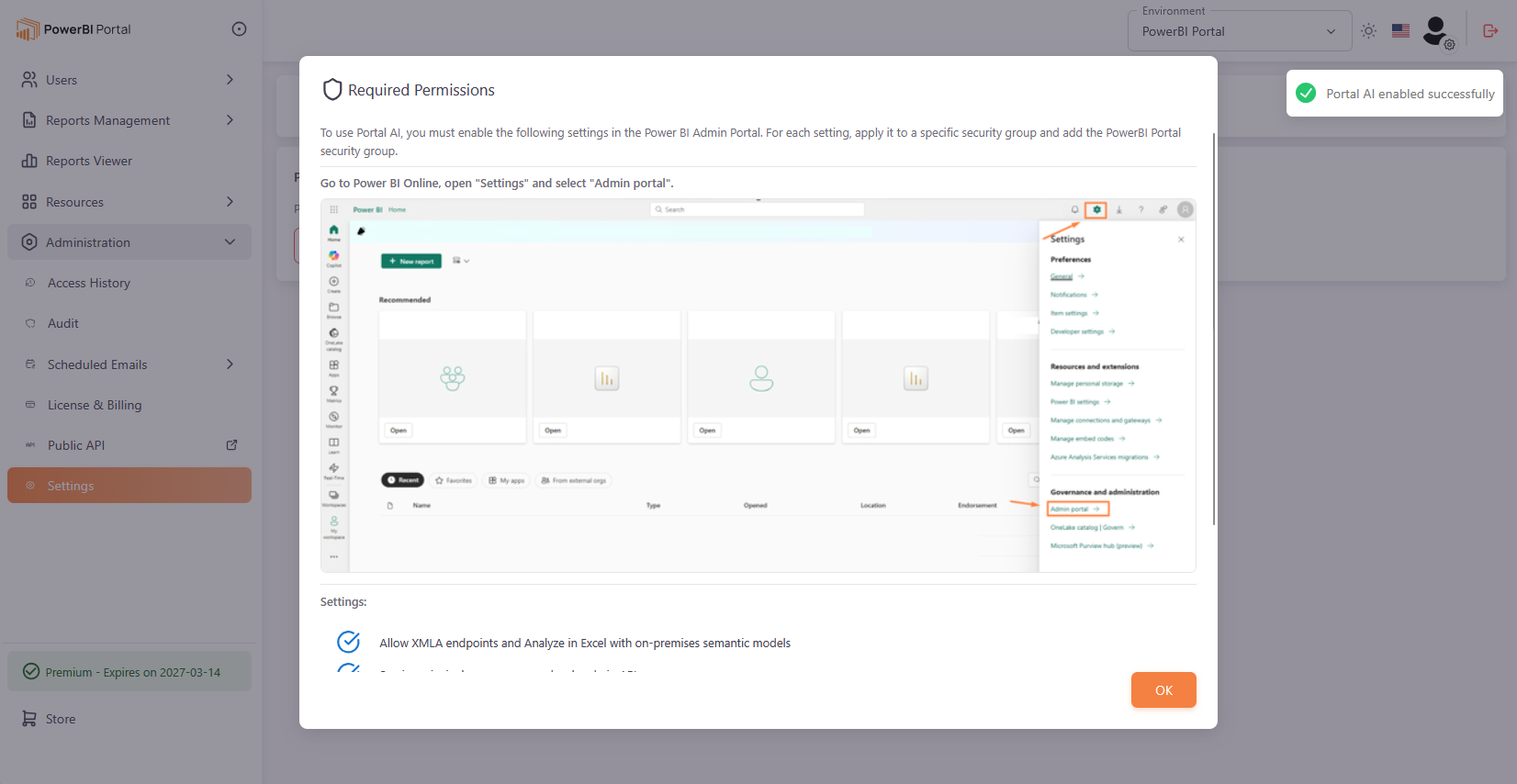Expand the Reports Management chevron
This screenshot has width=1517, height=784.
pyautogui.click(x=230, y=120)
